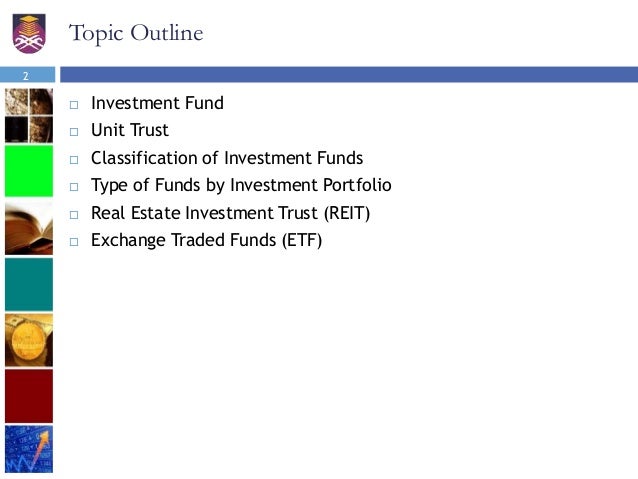638x479 pixels.
Task: Click Exchange Traded Funds (ETF) text
Action: tap(207, 241)
